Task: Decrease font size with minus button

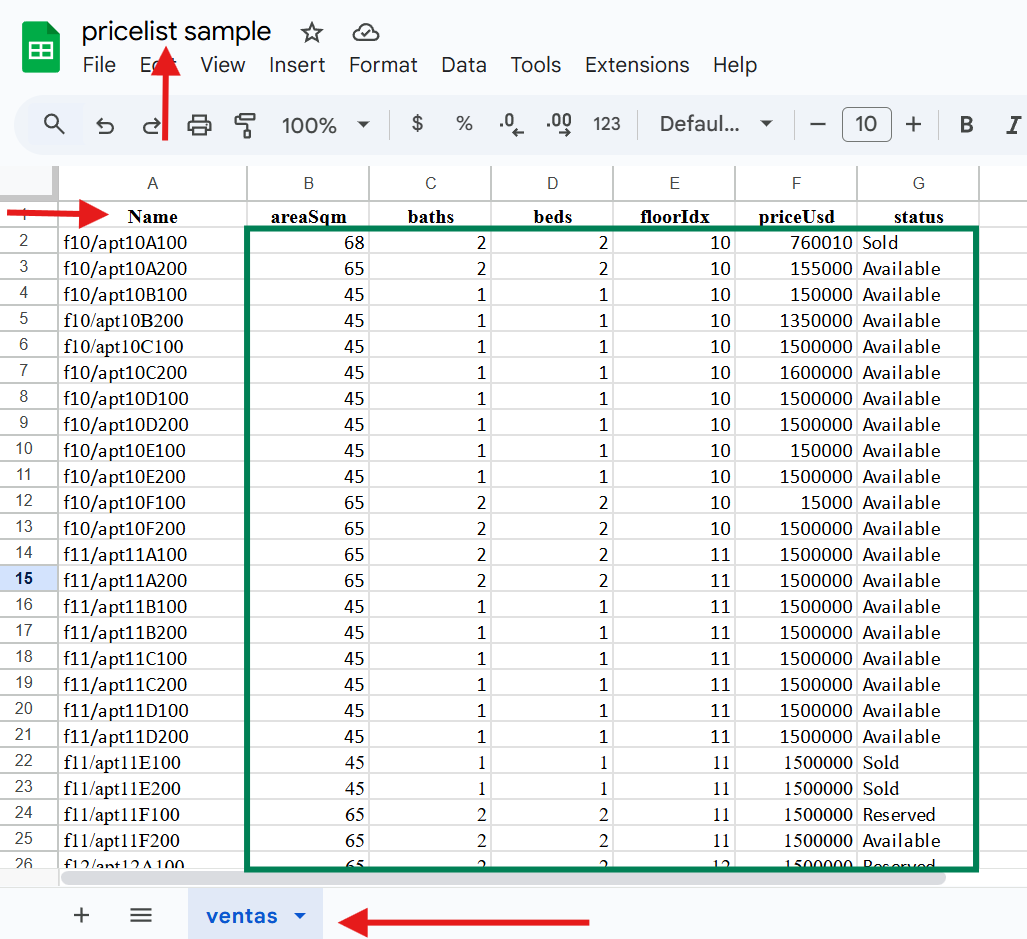Action: coord(817,124)
